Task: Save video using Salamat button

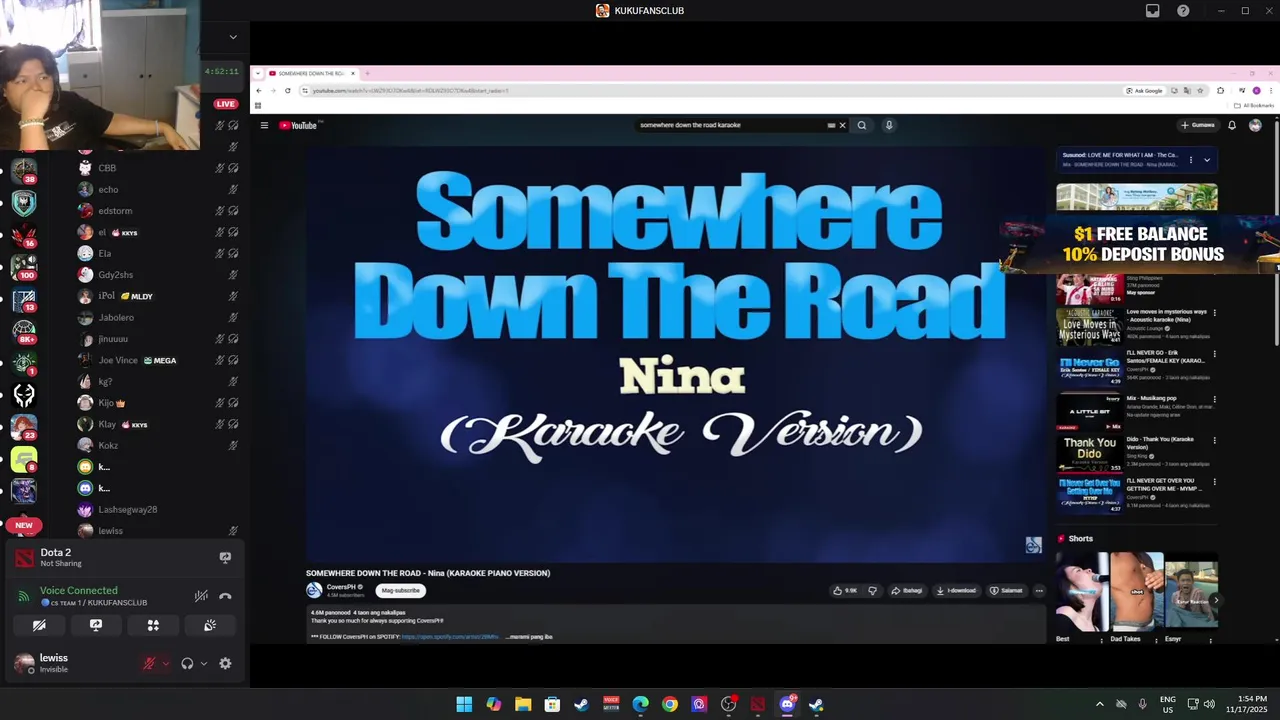Action: 1006,590
